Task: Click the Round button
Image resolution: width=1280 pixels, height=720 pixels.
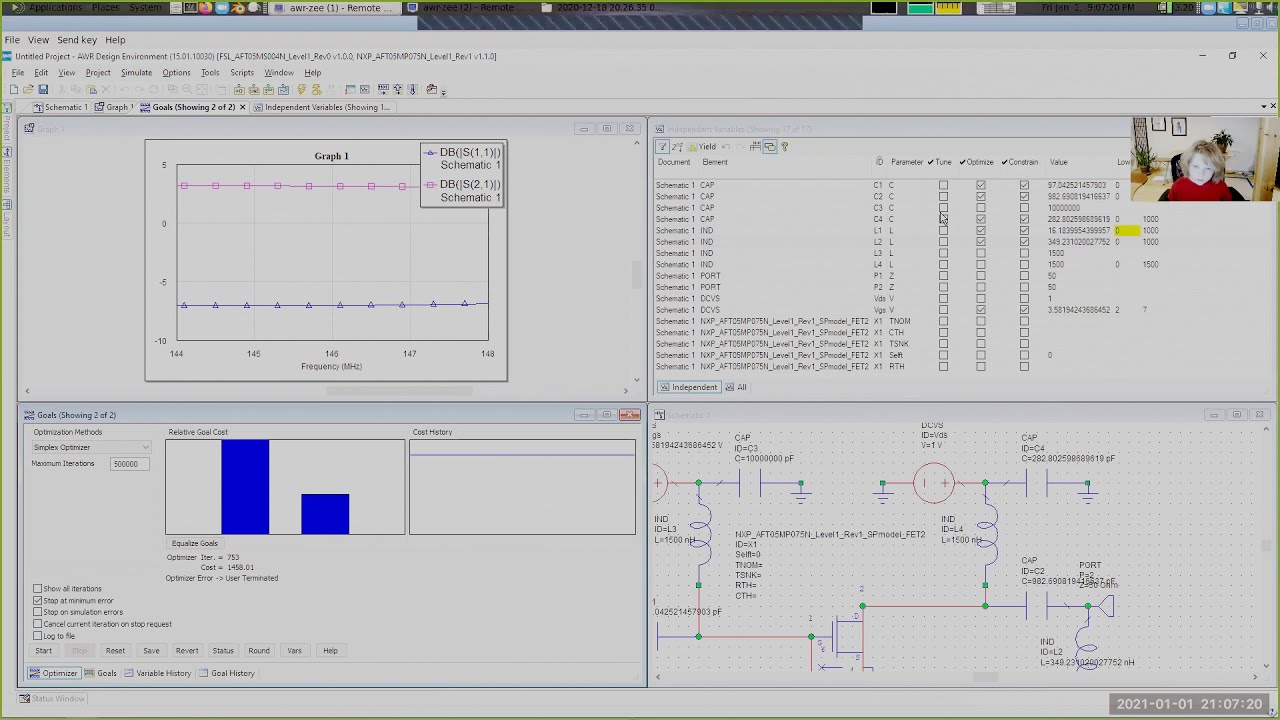Action: pos(259,651)
